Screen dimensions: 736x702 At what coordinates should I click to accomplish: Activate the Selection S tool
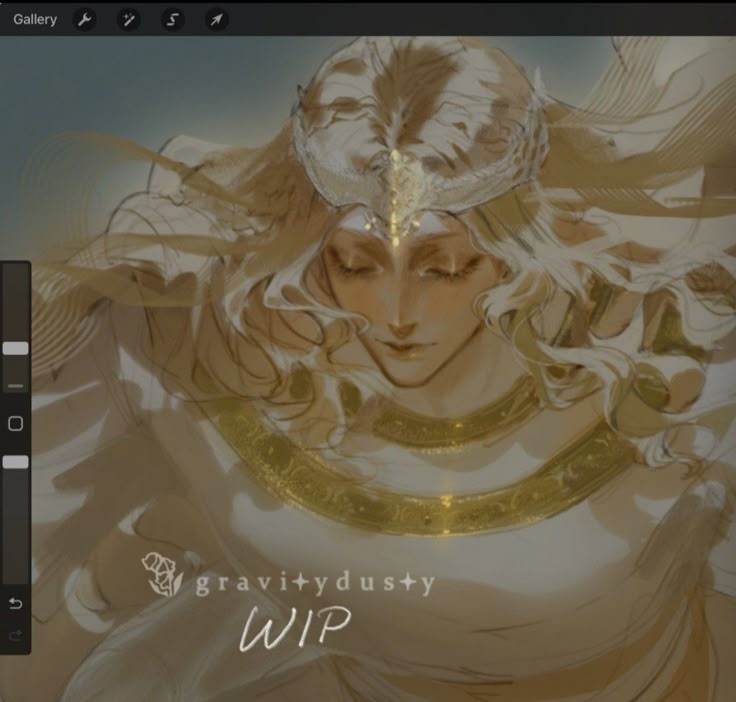(172, 20)
